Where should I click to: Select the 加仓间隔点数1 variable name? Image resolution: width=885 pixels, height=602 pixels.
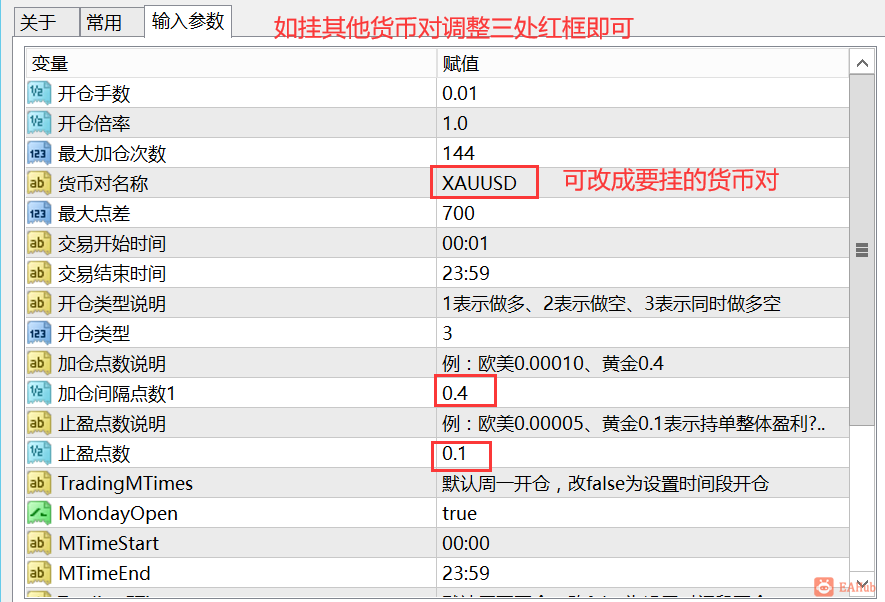pos(116,393)
